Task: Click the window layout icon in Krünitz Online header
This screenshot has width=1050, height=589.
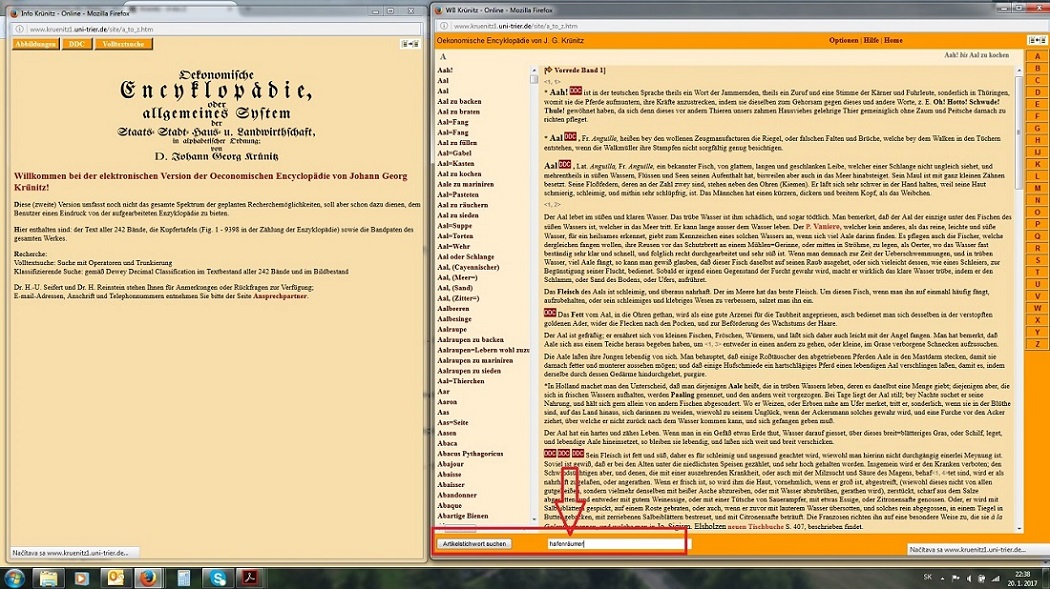Action: (x=1037, y=41)
